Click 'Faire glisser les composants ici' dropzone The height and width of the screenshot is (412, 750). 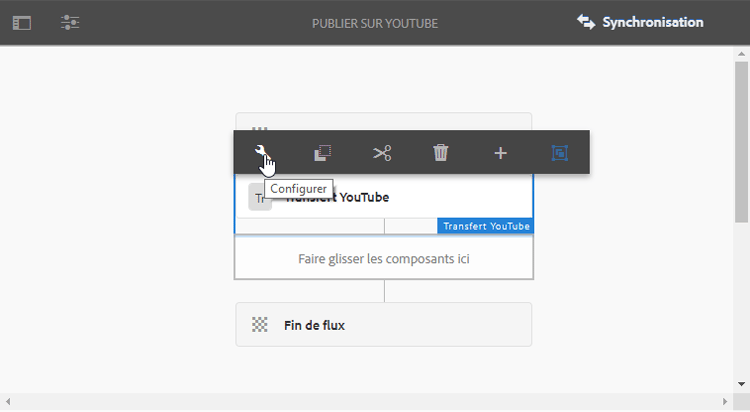click(x=384, y=258)
